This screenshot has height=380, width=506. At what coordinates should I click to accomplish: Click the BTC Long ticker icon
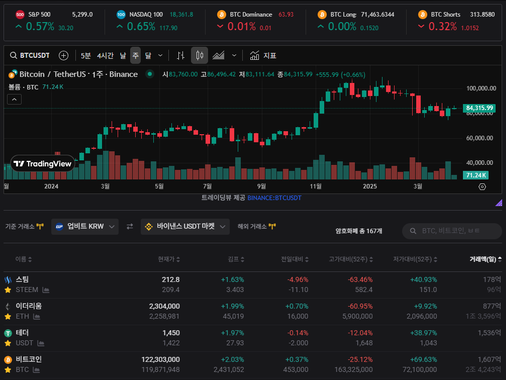coord(322,14)
